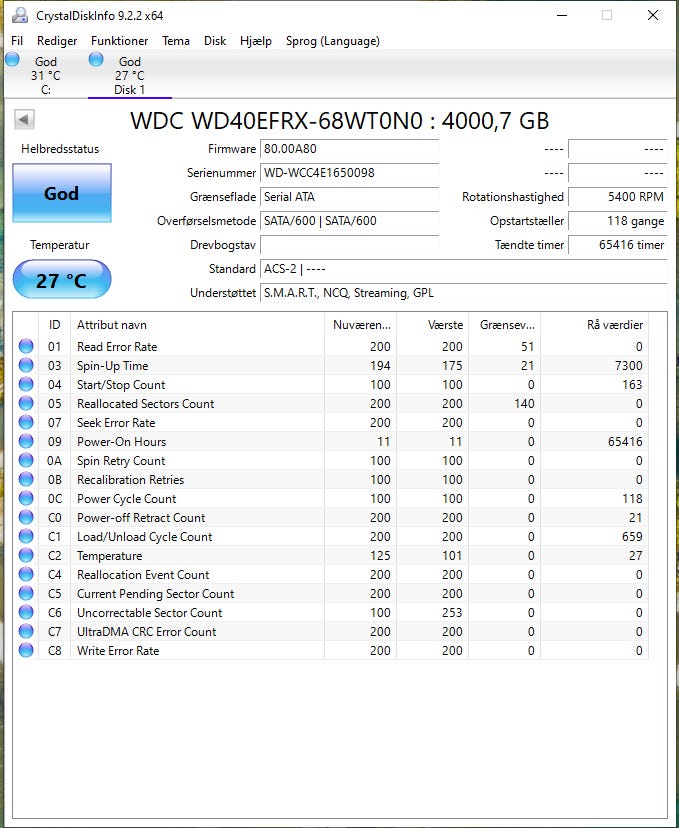This screenshot has width=679, height=828.
Task: Click the Grænseflade Serial ATA field
Action: pyautogui.click(x=350, y=197)
